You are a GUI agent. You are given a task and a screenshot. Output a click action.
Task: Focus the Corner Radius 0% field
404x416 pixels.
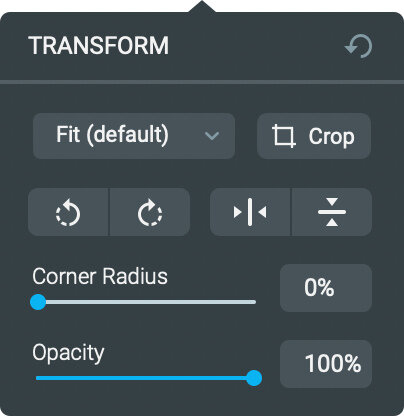(x=326, y=288)
